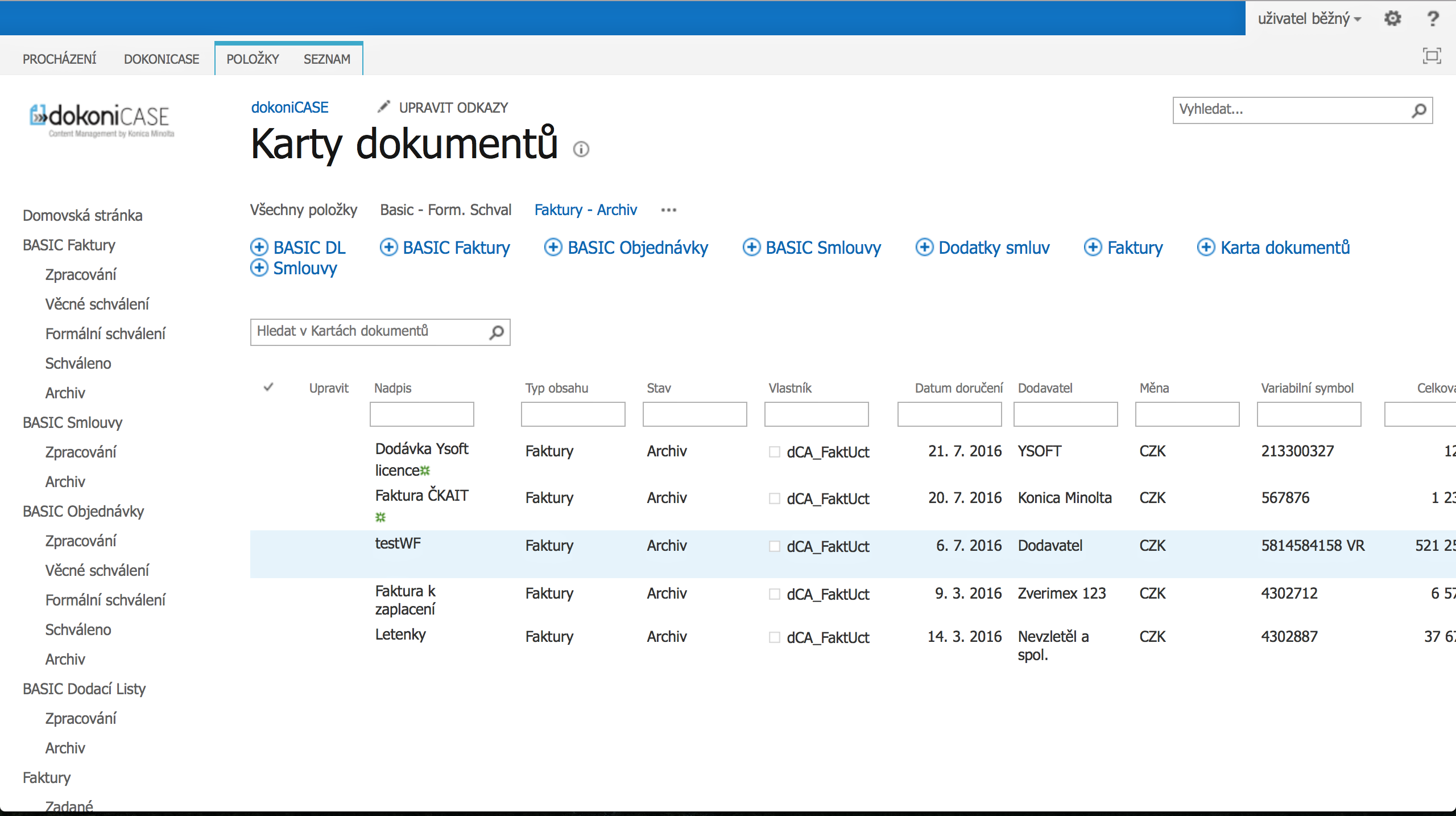Open the Typ obsahu column header menu
Screen dimensions: 1456x816
coord(556,388)
